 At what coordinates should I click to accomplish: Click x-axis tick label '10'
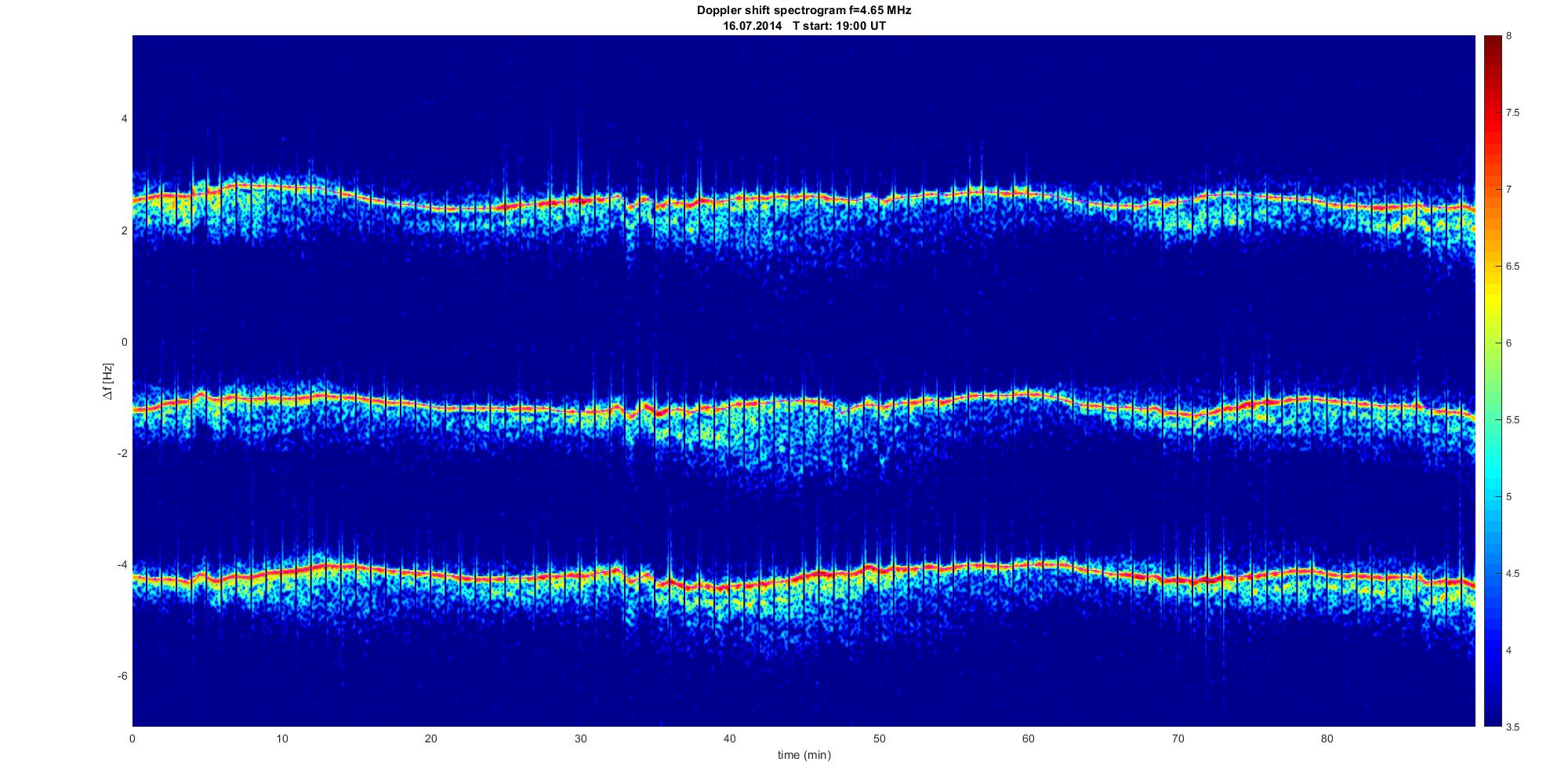281,738
